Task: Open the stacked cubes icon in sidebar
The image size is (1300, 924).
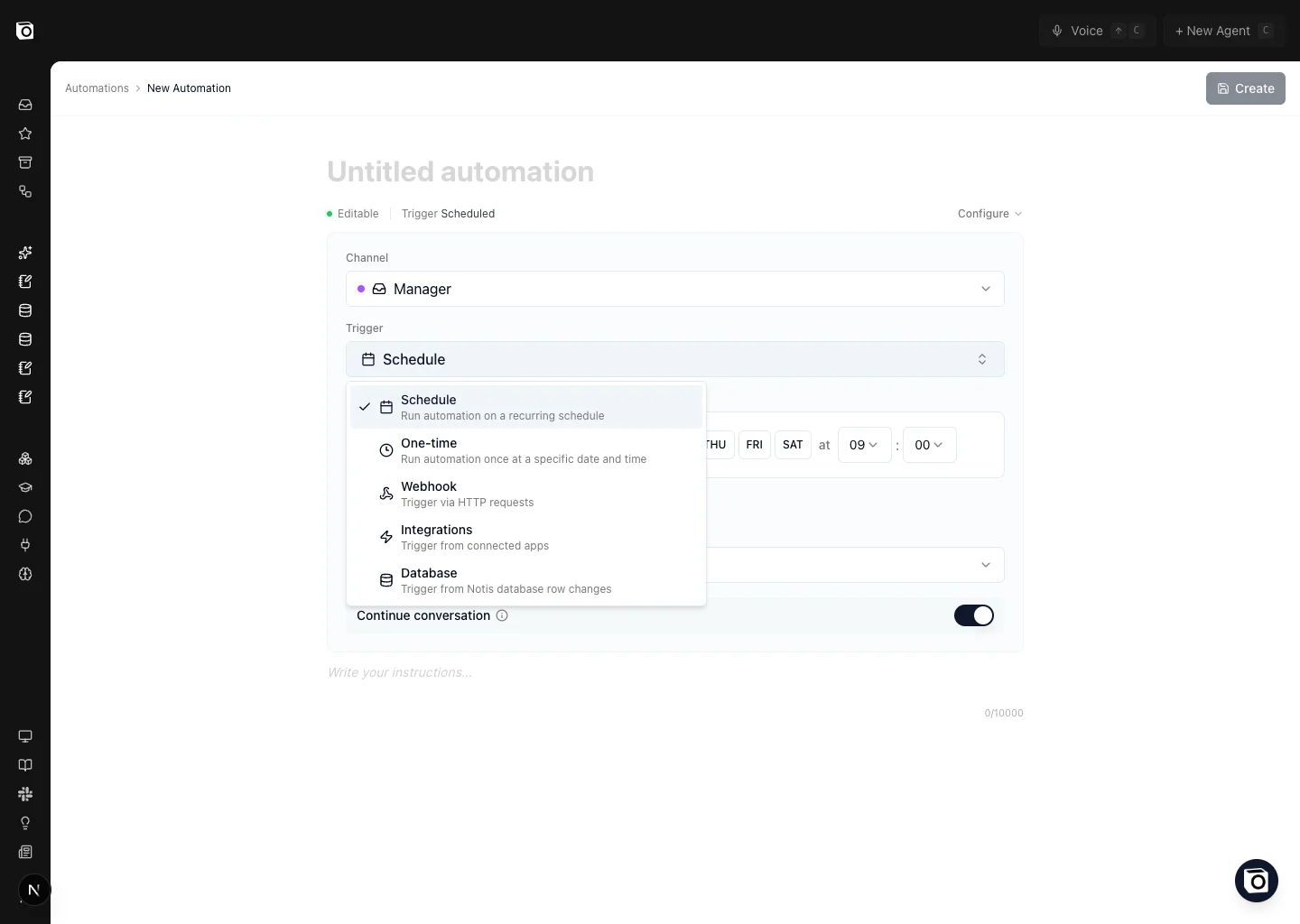Action: [25, 458]
